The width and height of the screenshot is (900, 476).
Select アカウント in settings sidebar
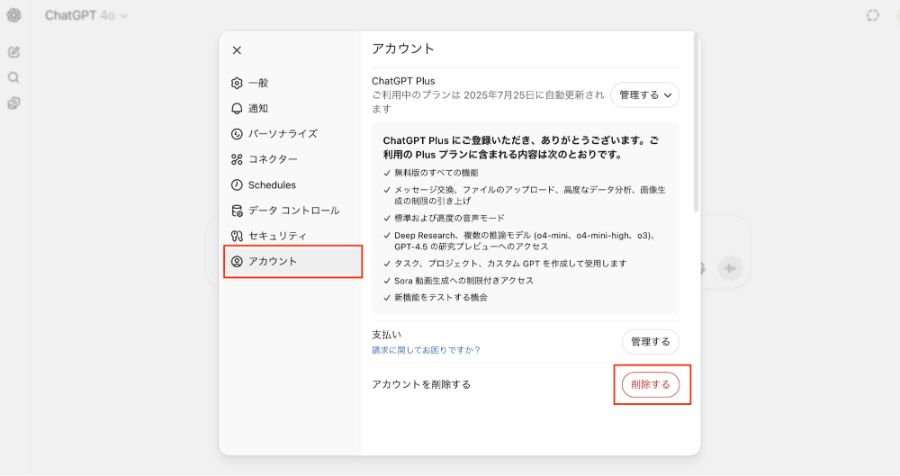tap(293, 261)
